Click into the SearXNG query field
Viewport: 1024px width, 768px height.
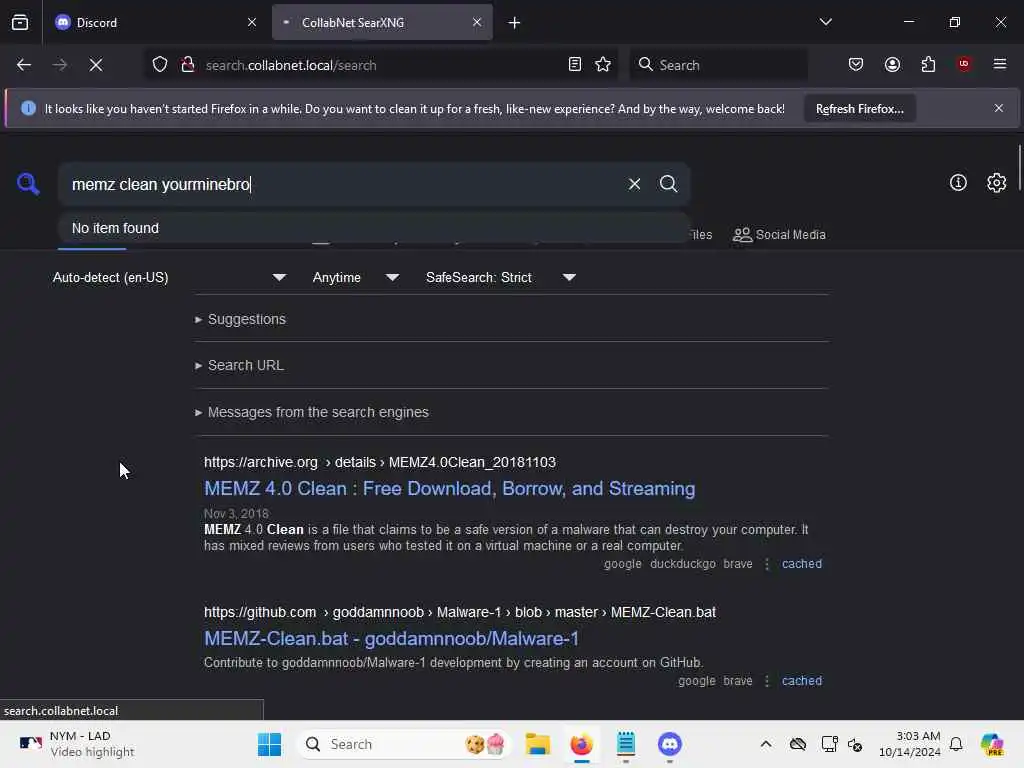coord(340,185)
